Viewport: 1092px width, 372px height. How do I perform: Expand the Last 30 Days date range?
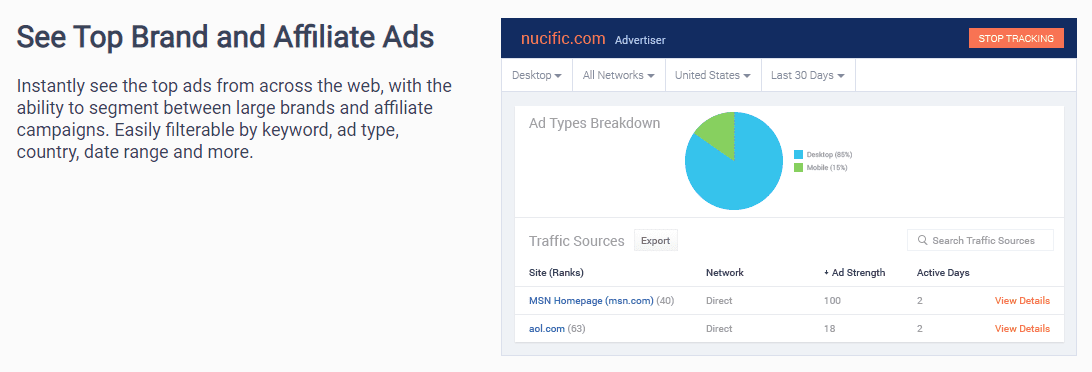pos(808,75)
